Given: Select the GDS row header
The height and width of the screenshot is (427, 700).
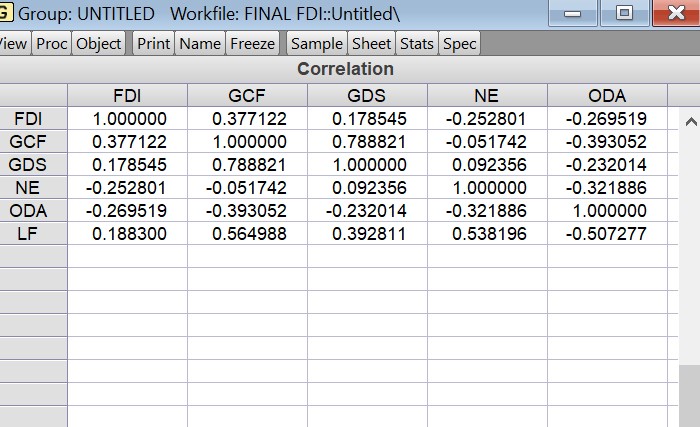Looking at the screenshot, I should click(27, 164).
